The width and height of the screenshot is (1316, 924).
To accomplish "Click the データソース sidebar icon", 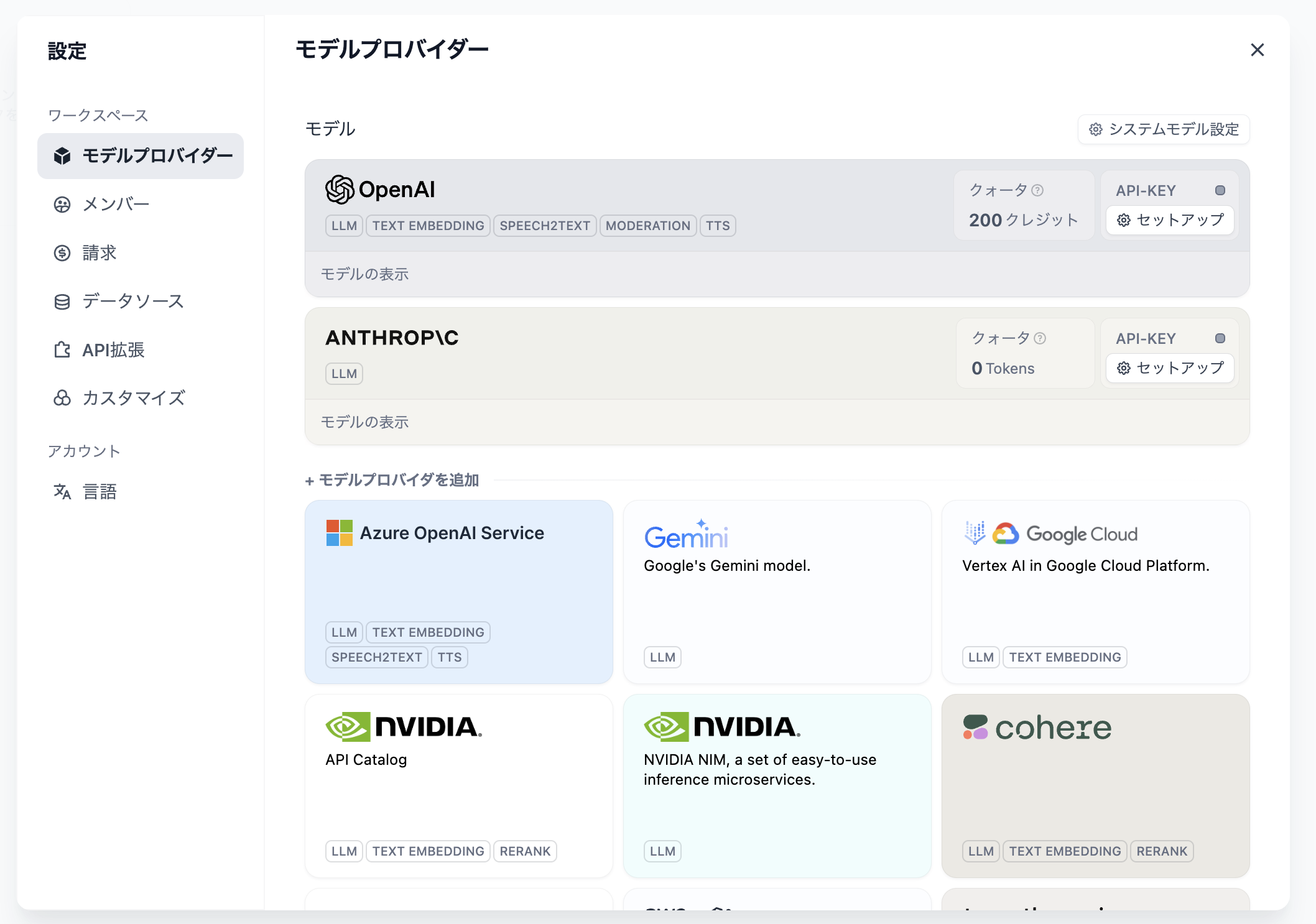I will (63, 301).
